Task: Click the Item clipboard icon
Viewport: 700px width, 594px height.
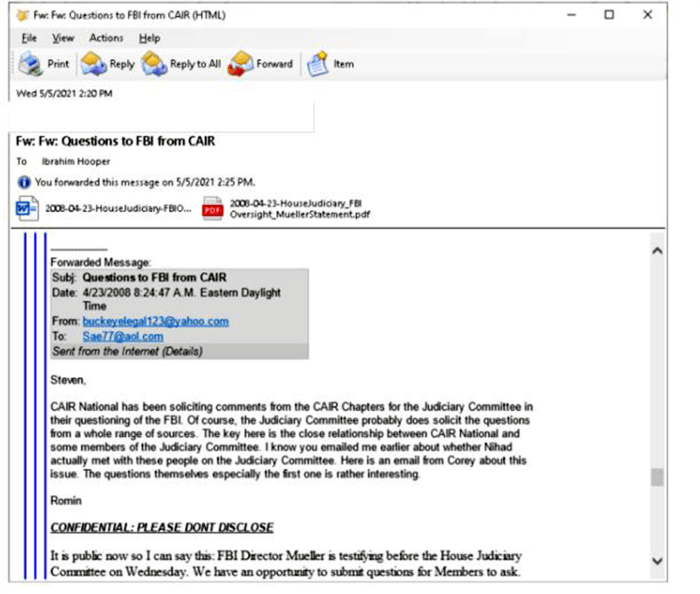Action: tap(317, 64)
